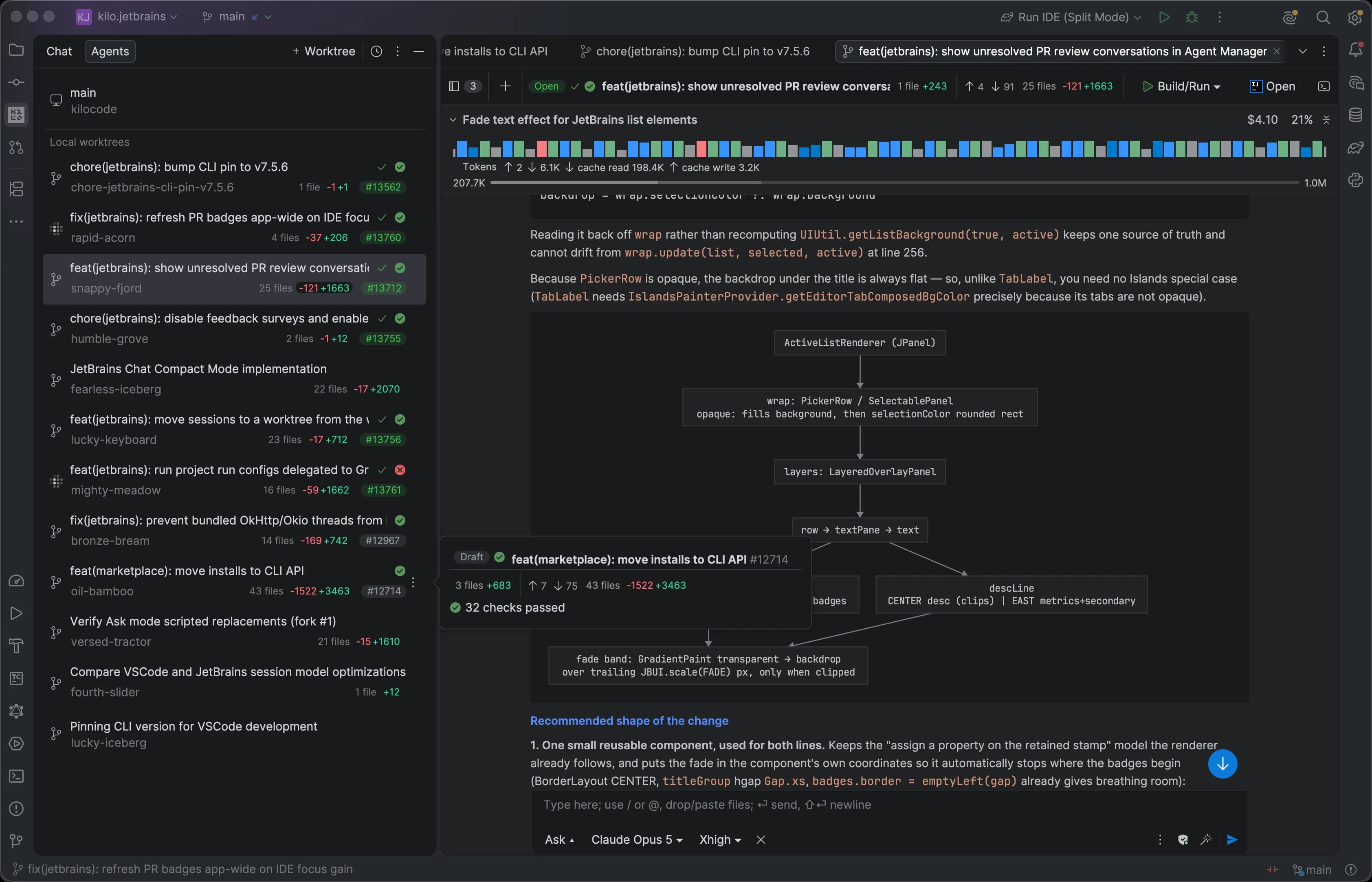Viewport: 1372px width, 882px height.
Task: Open the Run IDE (Split Mode) configuration dropdown
Action: pyautogui.click(x=1071, y=17)
